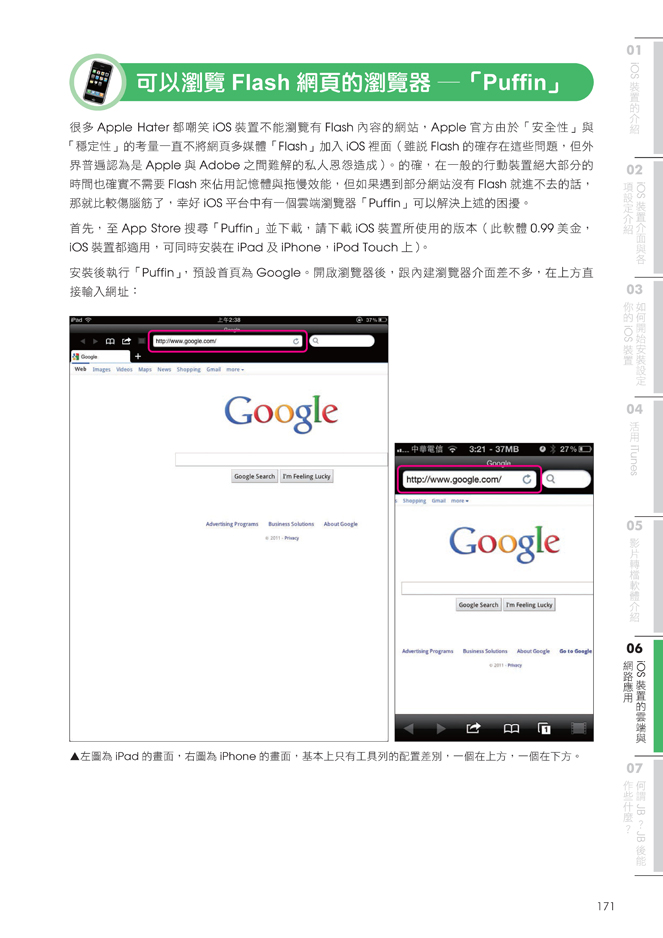Open the Web tab on iPad Google page
The width and height of the screenshot is (663, 938).
click(x=80, y=369)
